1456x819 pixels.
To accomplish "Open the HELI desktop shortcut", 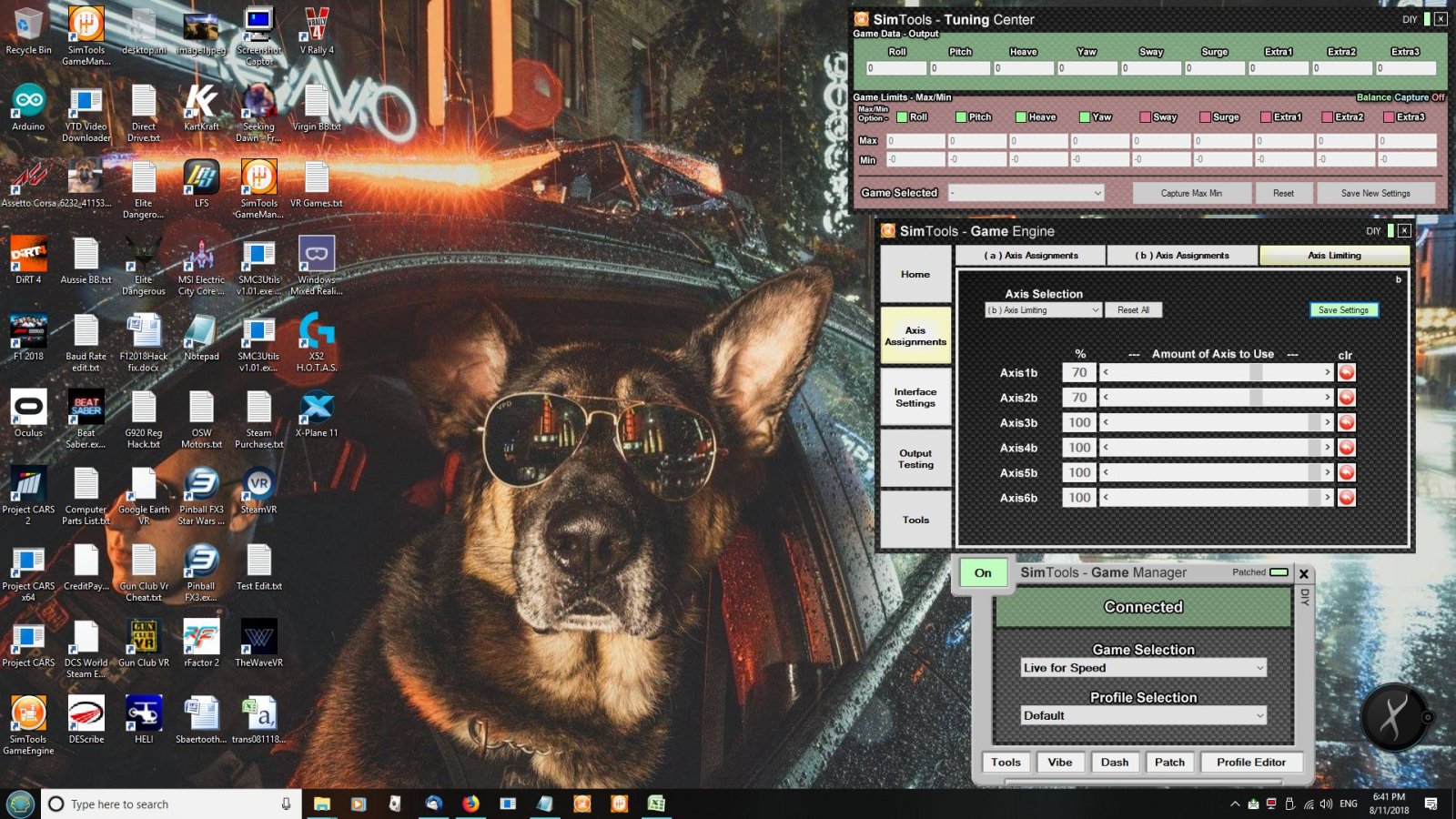I will click(x=144, y=720).
